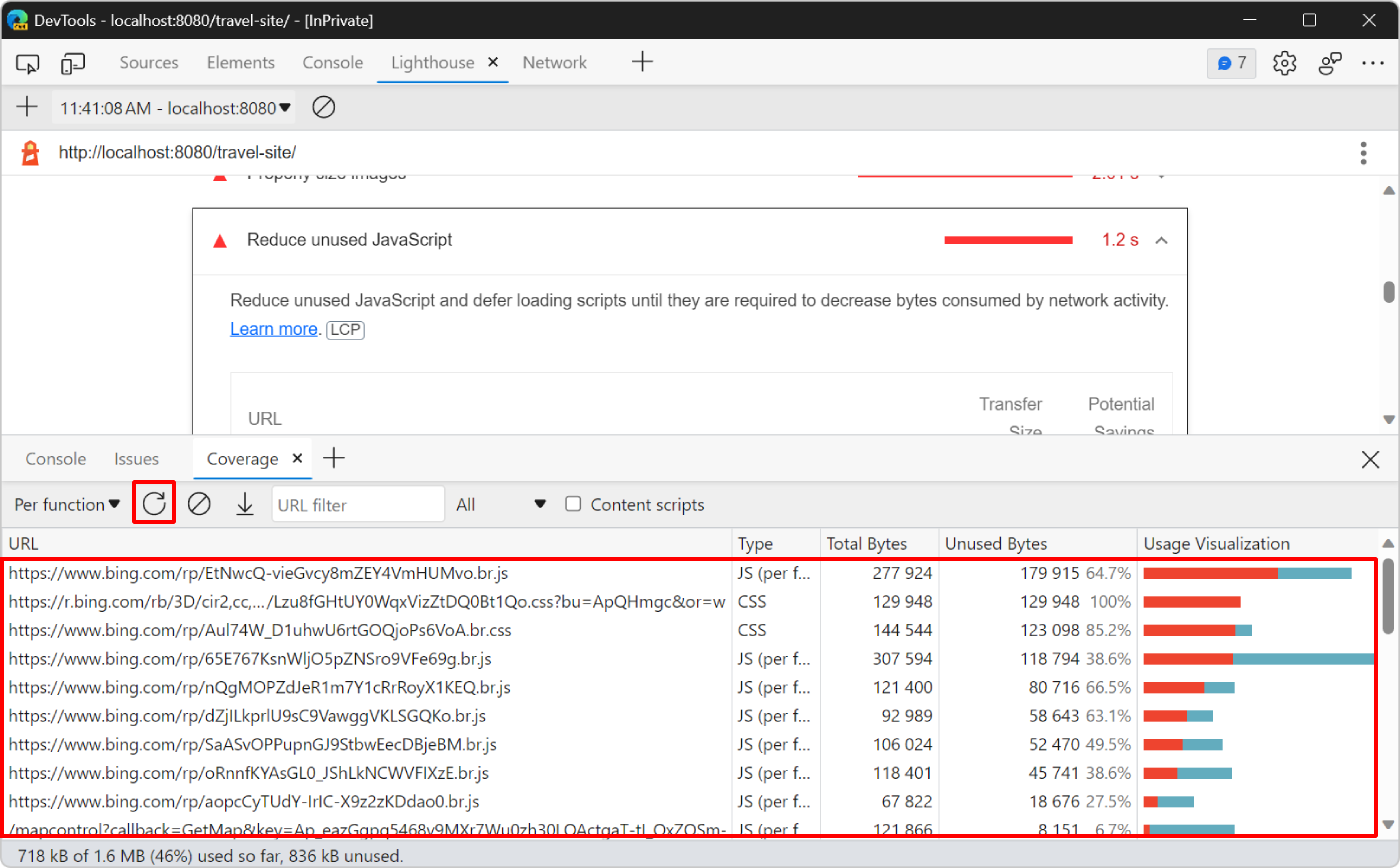Export the coverage data with the download icon
This screenshot has width=1400, height=868.
click(245, 504)
